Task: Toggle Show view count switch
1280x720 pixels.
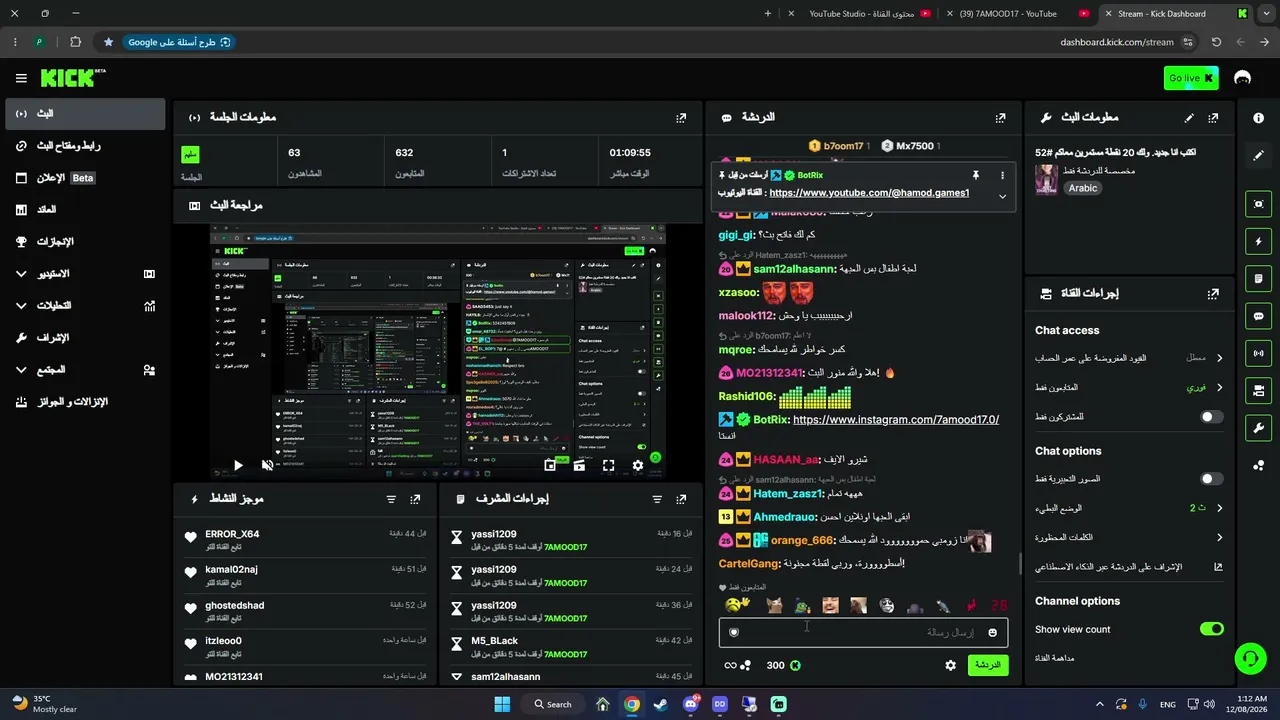Action: point(1211,629)
